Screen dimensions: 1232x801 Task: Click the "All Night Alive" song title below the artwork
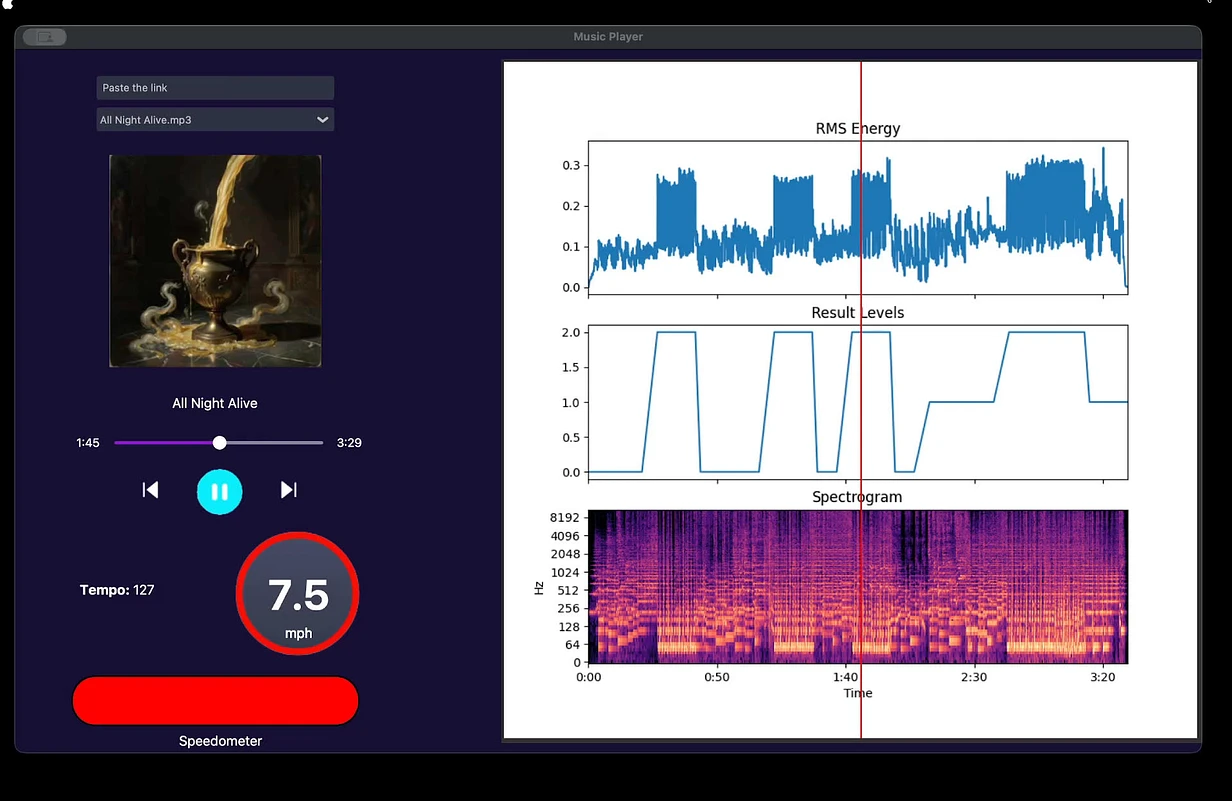click(x=215, y=403)
